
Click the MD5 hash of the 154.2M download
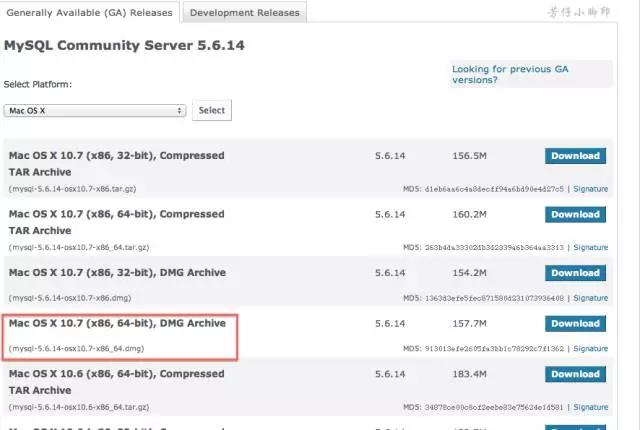pyautogui.click(x=494, y=298)
